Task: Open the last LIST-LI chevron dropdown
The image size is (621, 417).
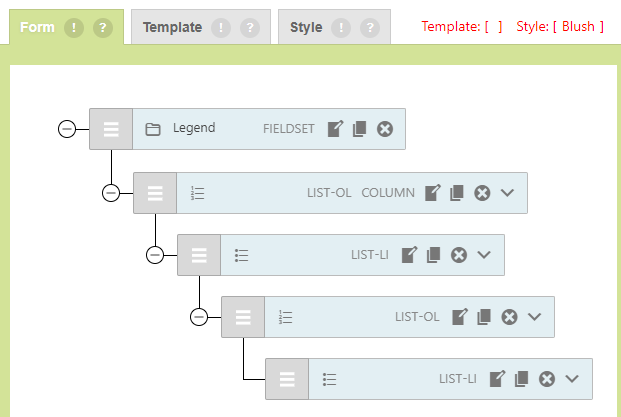Action: point(572,379)
